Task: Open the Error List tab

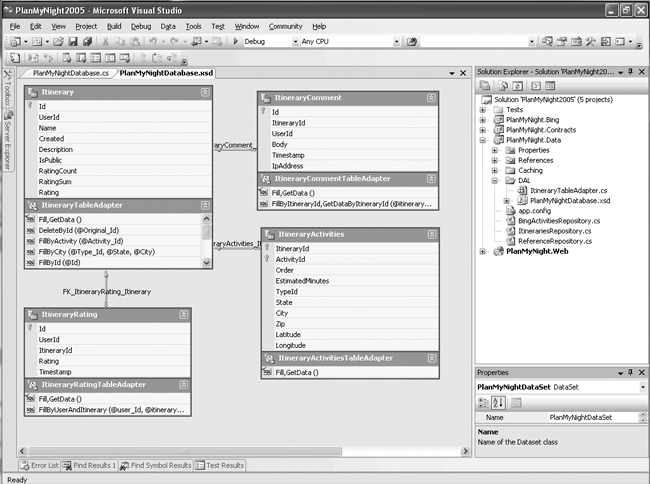Action: coord(40,465)
